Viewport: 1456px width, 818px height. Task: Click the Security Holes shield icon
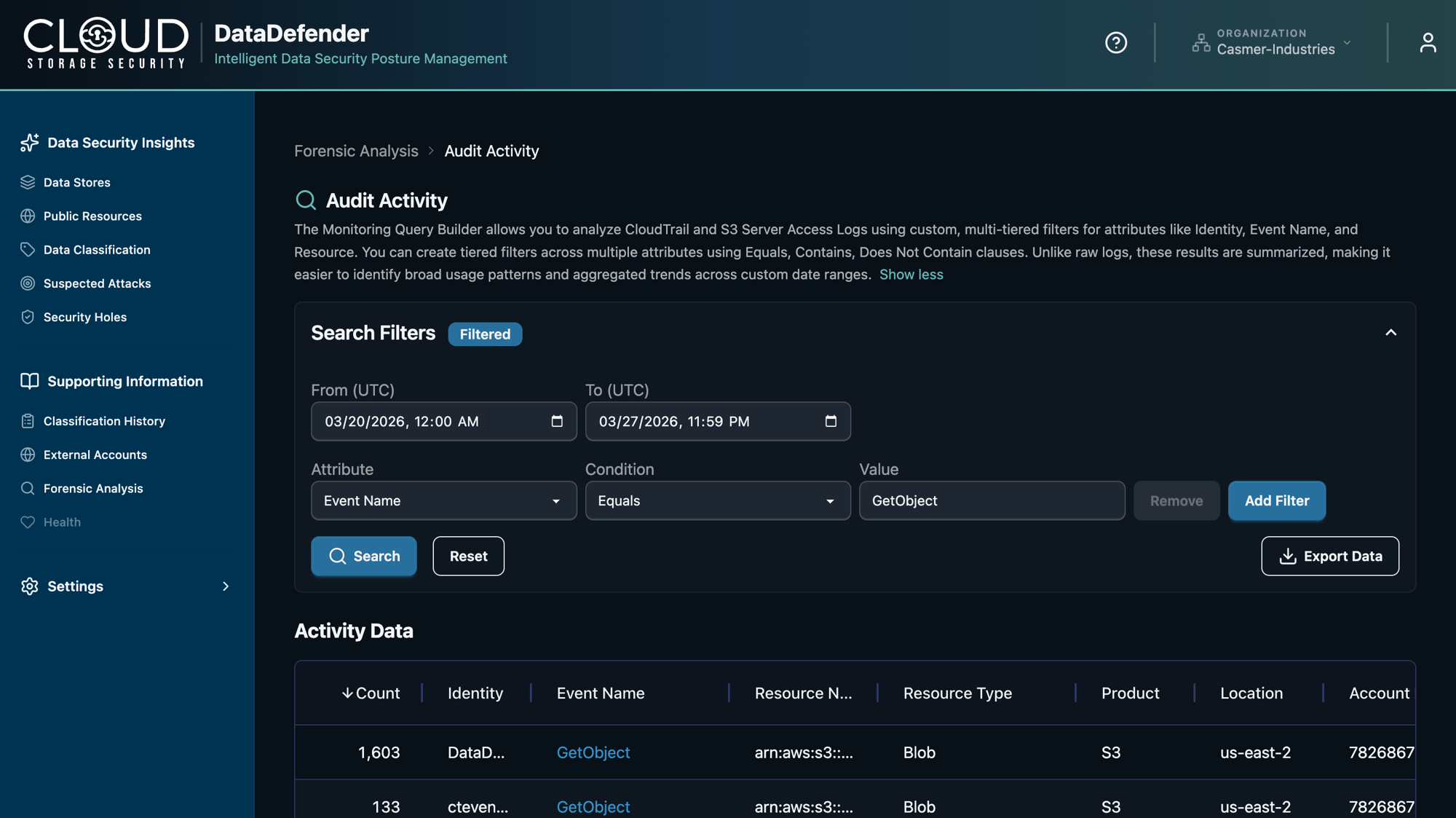coord(28,317)
